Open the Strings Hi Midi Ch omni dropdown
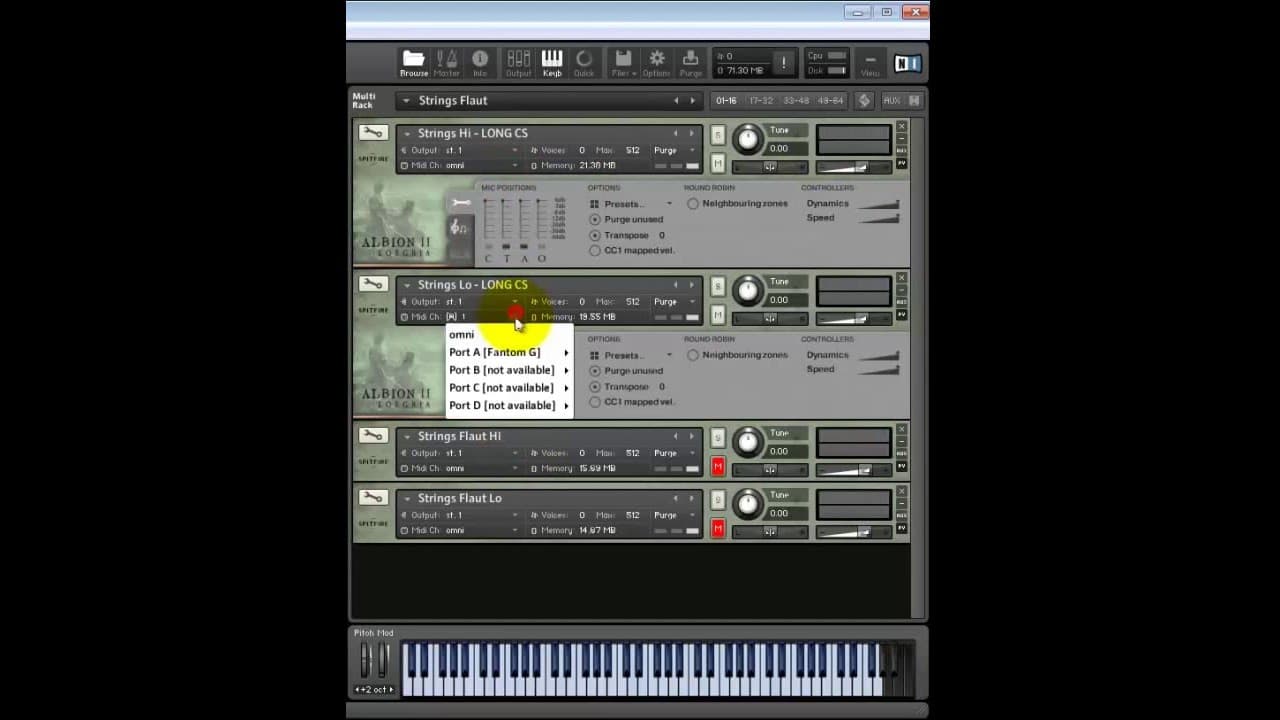 coord(481,165)
